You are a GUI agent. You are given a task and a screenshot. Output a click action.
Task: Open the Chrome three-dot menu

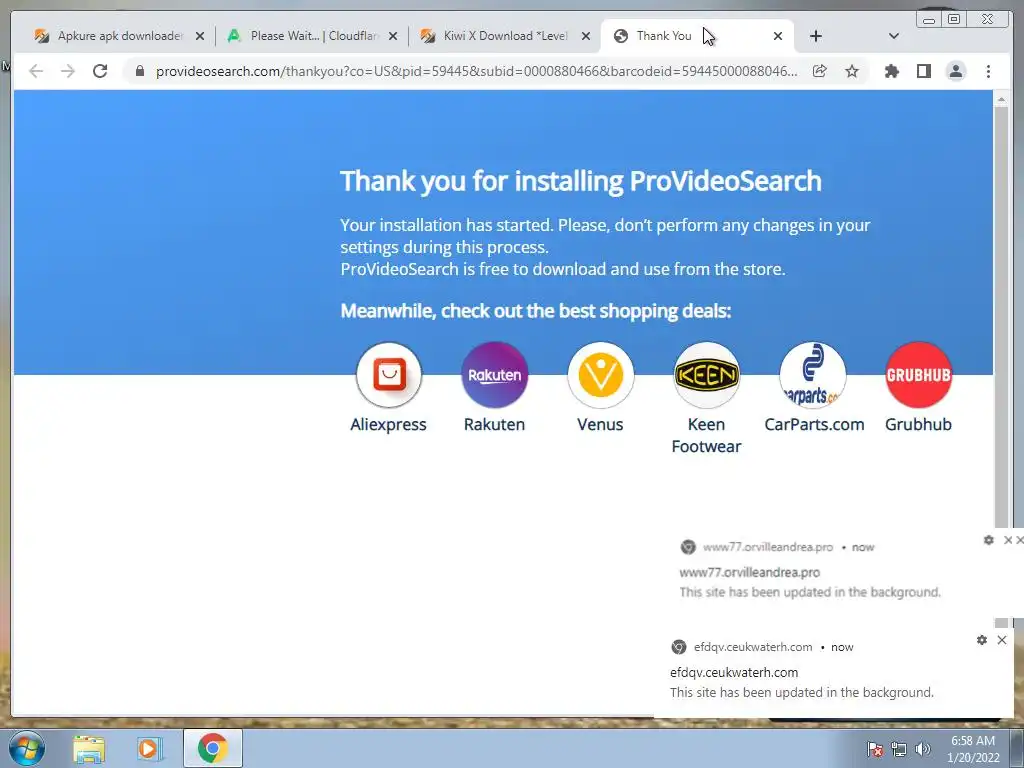click(988, 71)
